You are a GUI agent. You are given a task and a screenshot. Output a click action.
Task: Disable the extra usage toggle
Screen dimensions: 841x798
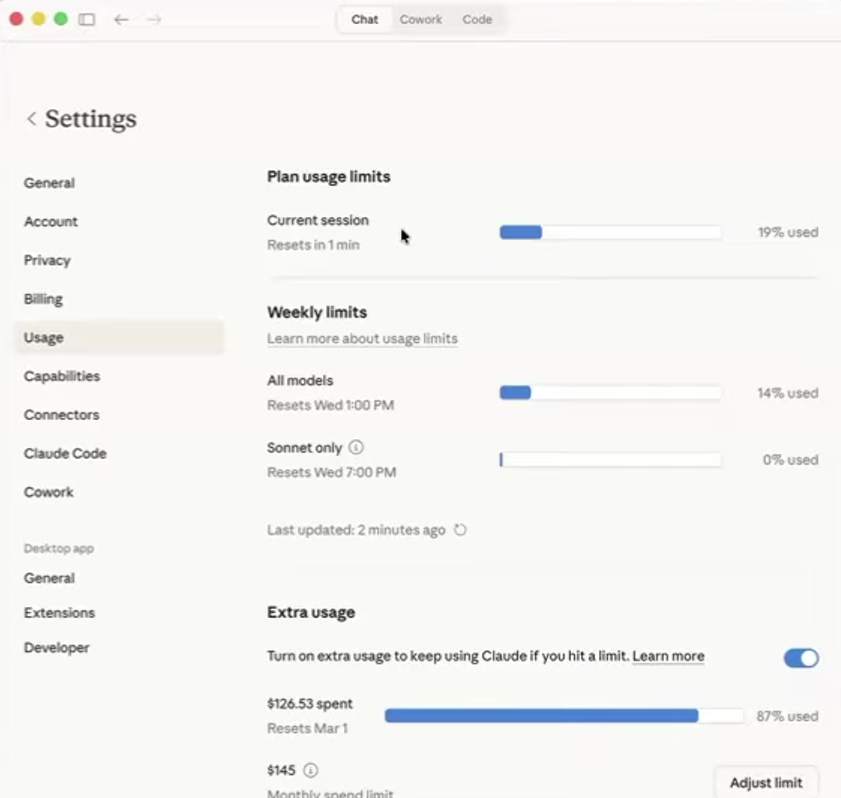click(800, 657)
